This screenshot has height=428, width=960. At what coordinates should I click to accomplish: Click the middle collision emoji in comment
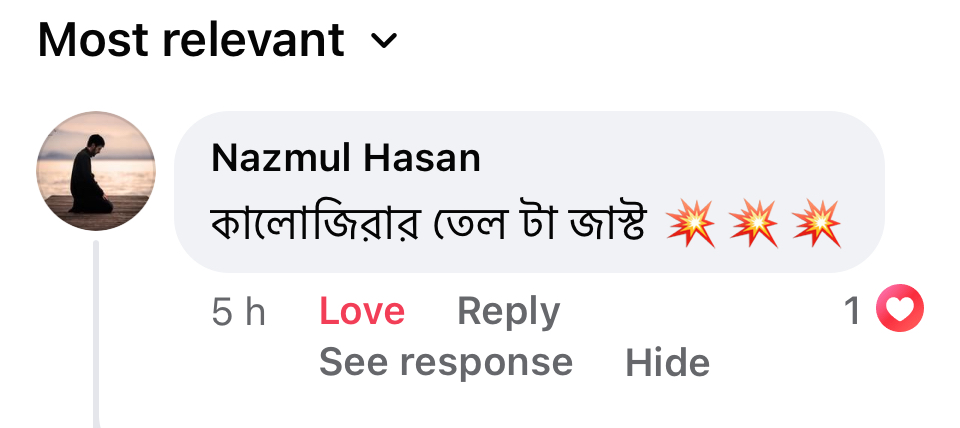coord(754,223)
